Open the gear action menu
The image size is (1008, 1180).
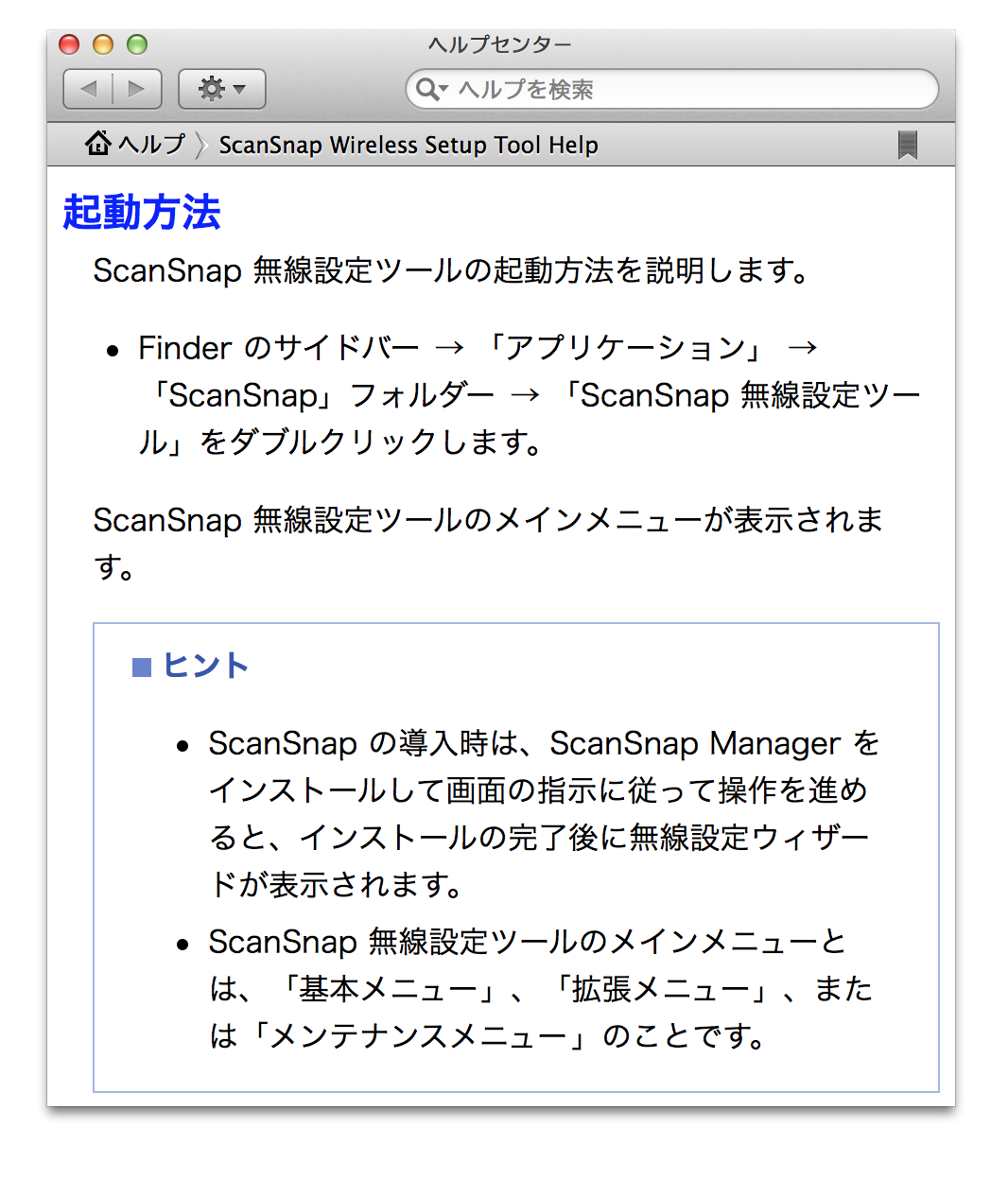pos(221,89)
